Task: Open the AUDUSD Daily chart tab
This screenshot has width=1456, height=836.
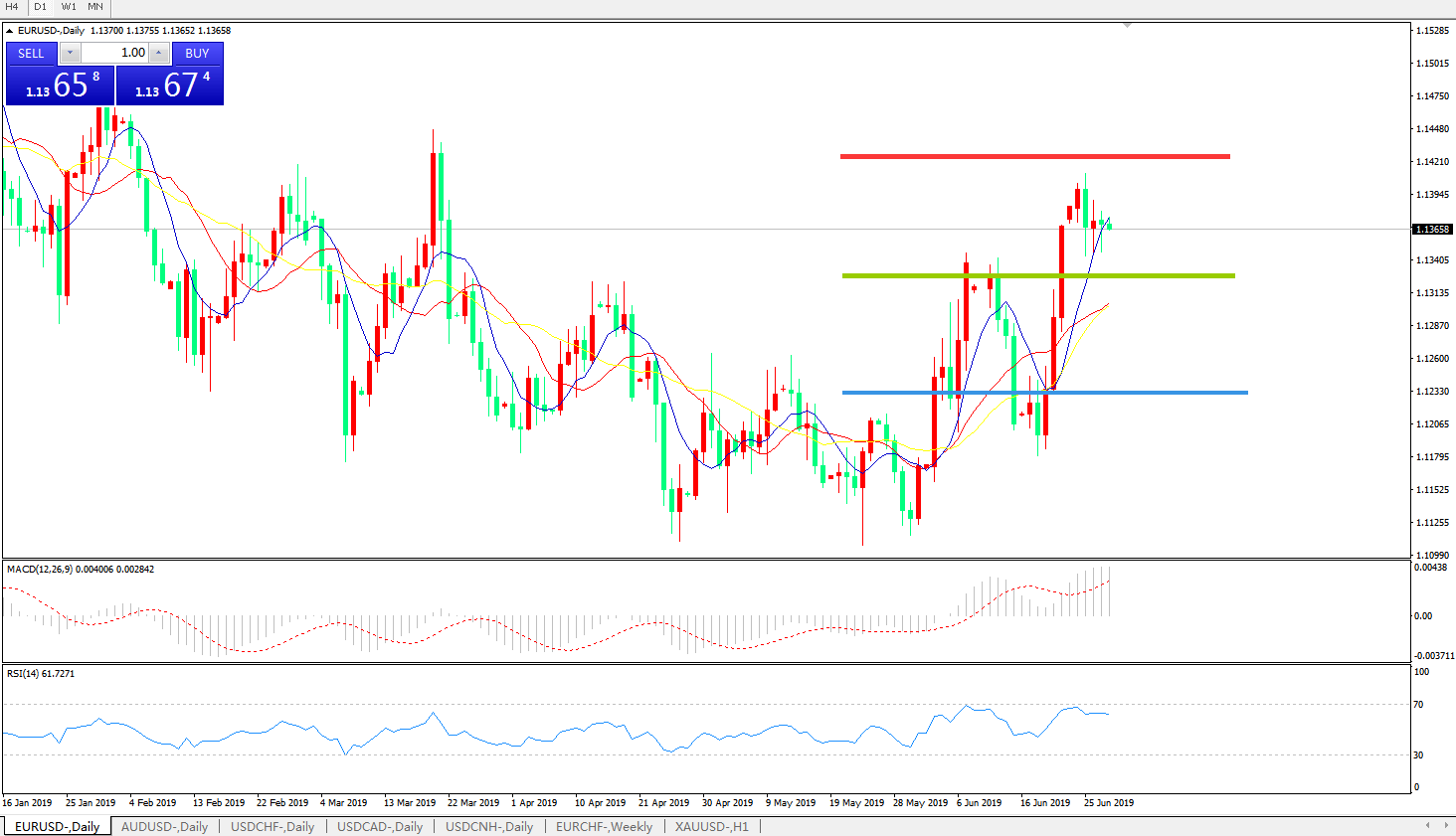Action: point(164,826)
